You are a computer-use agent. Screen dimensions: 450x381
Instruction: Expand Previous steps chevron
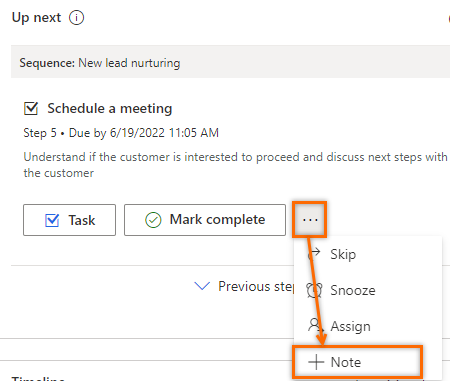coord(202,286)
